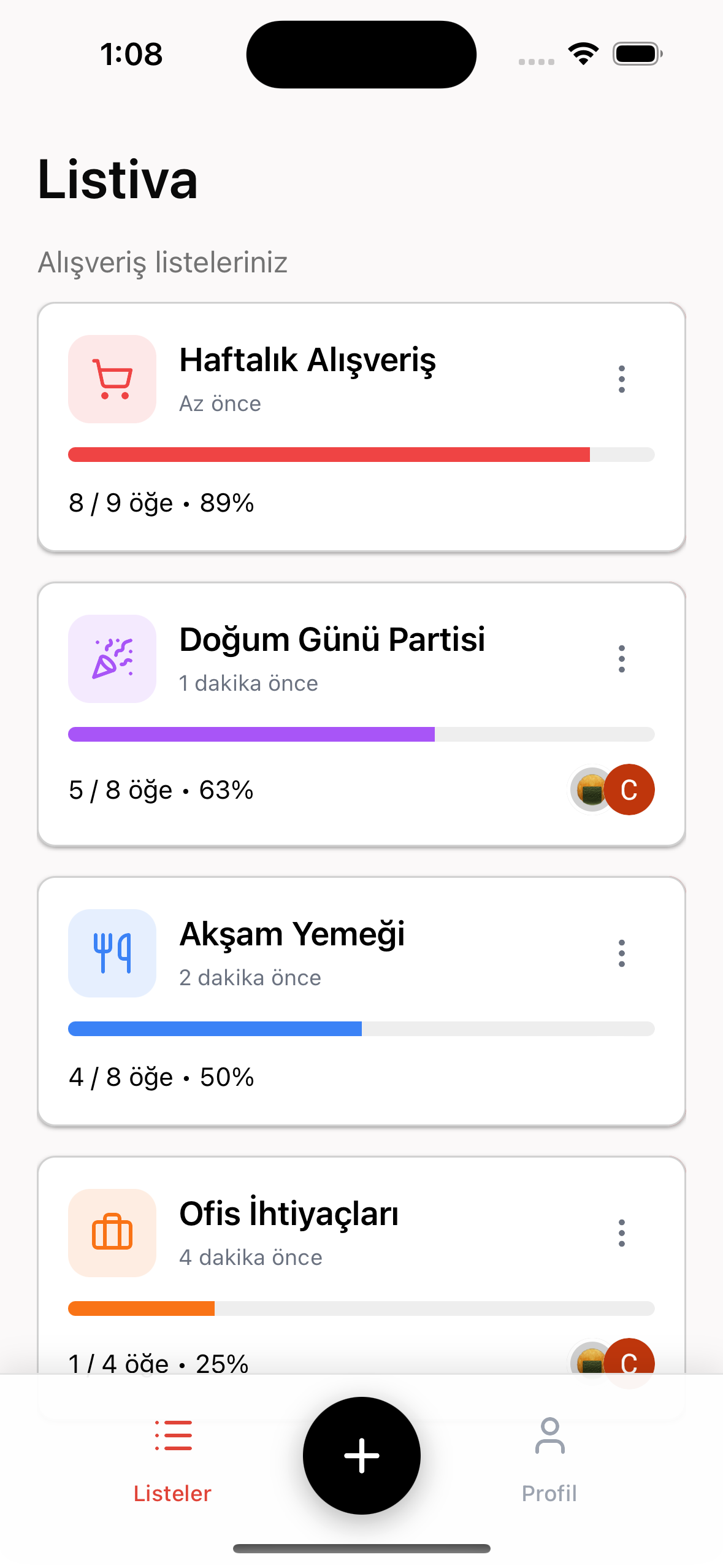This screenshot has height=1568, width=723.
Task: Tap the orange C avatar on Doğum Günü
Action: coord(630,790)
